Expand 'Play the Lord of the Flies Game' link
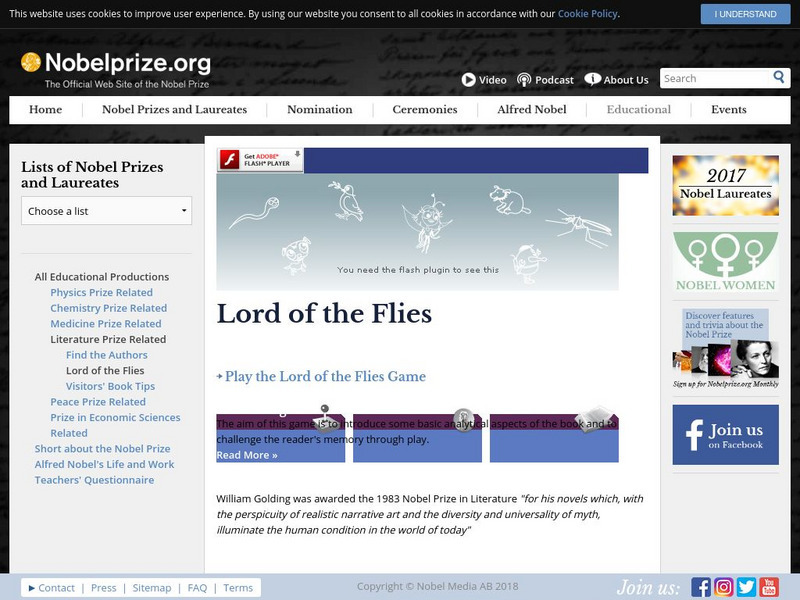 coord(324,376)
